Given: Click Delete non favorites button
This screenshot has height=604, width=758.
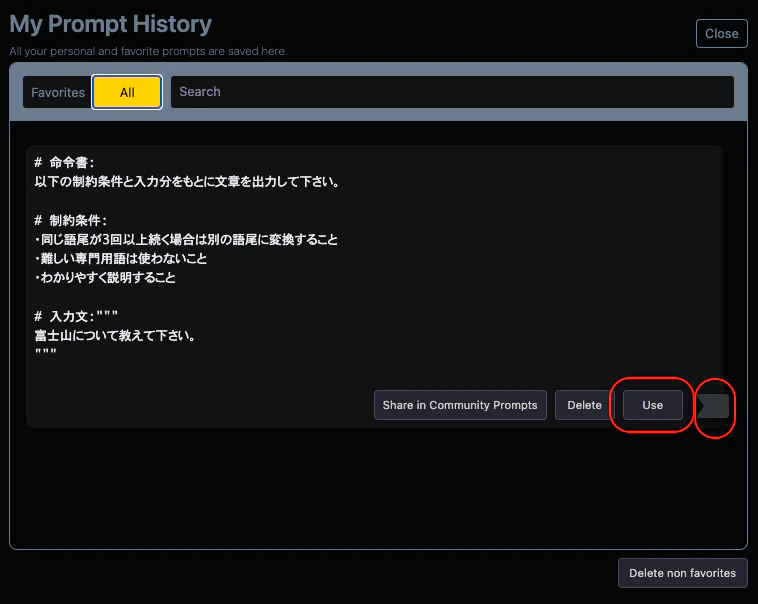Looking at the screenshot, I should tap(682, 573).
